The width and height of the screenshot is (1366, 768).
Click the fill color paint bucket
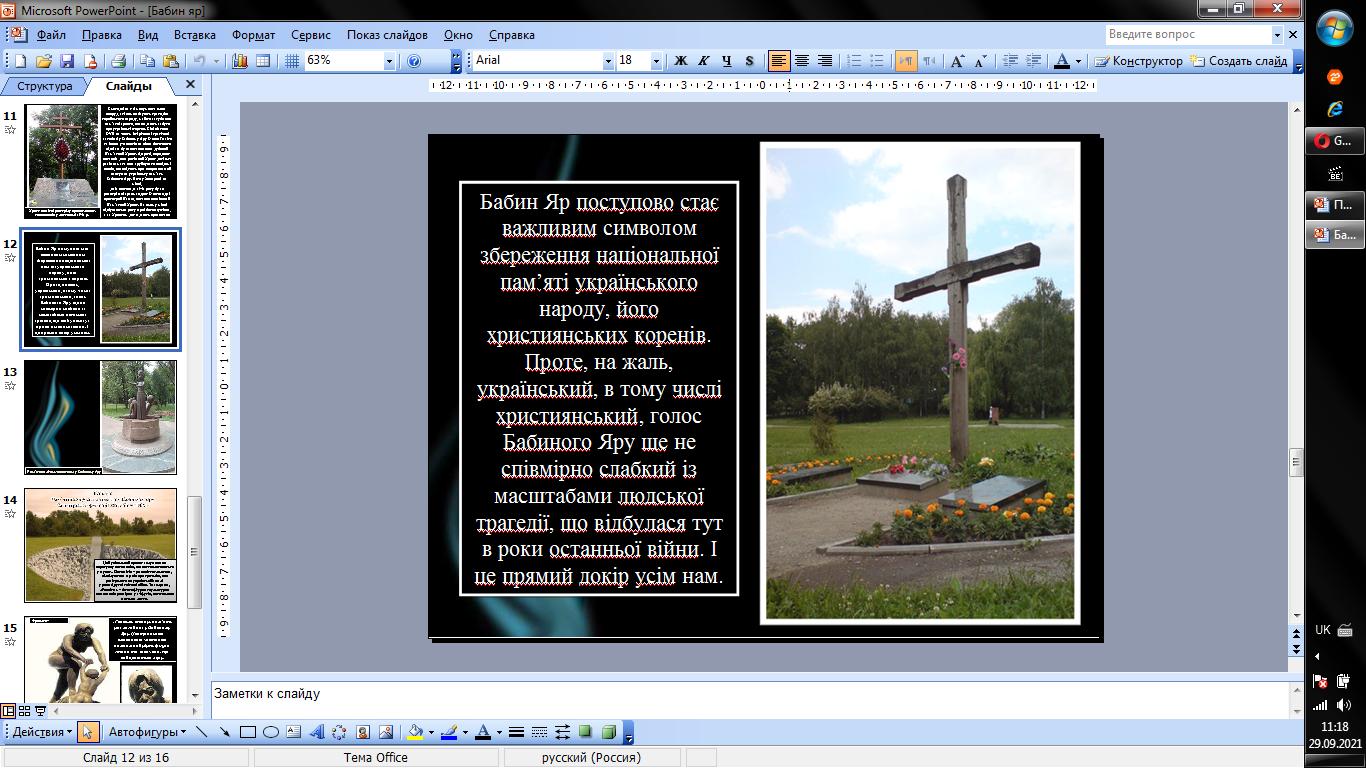tap(415, 732)
